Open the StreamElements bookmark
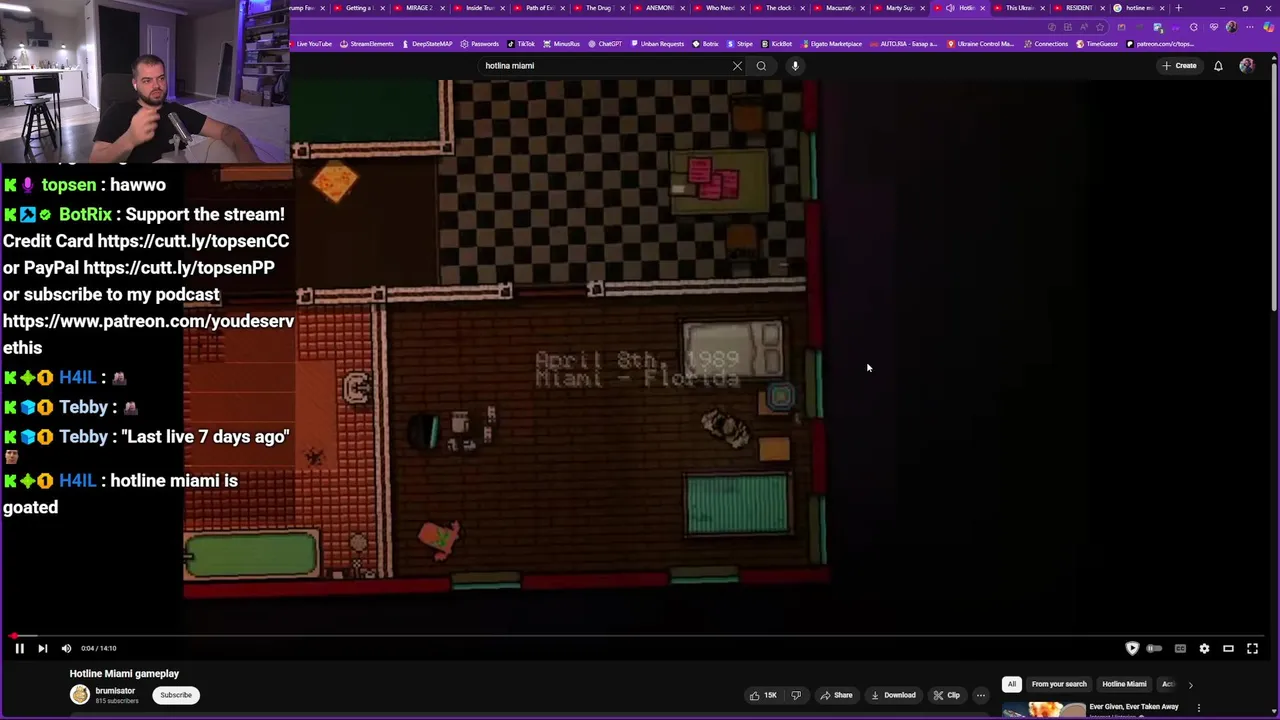Viewport: 1280px width, 720px height. [x=367, y=44]
